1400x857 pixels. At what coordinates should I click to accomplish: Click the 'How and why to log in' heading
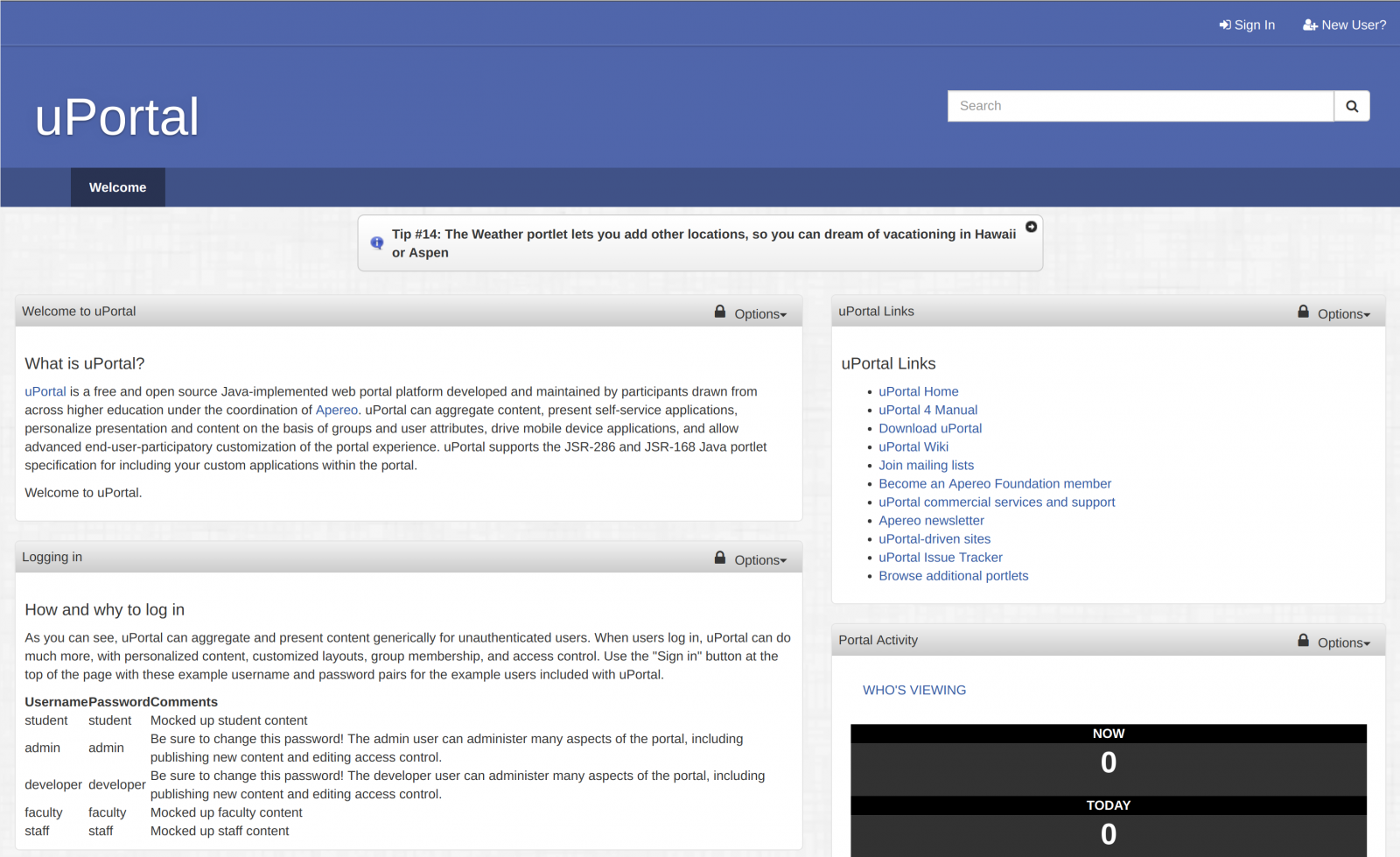click(x=105, y=609)
